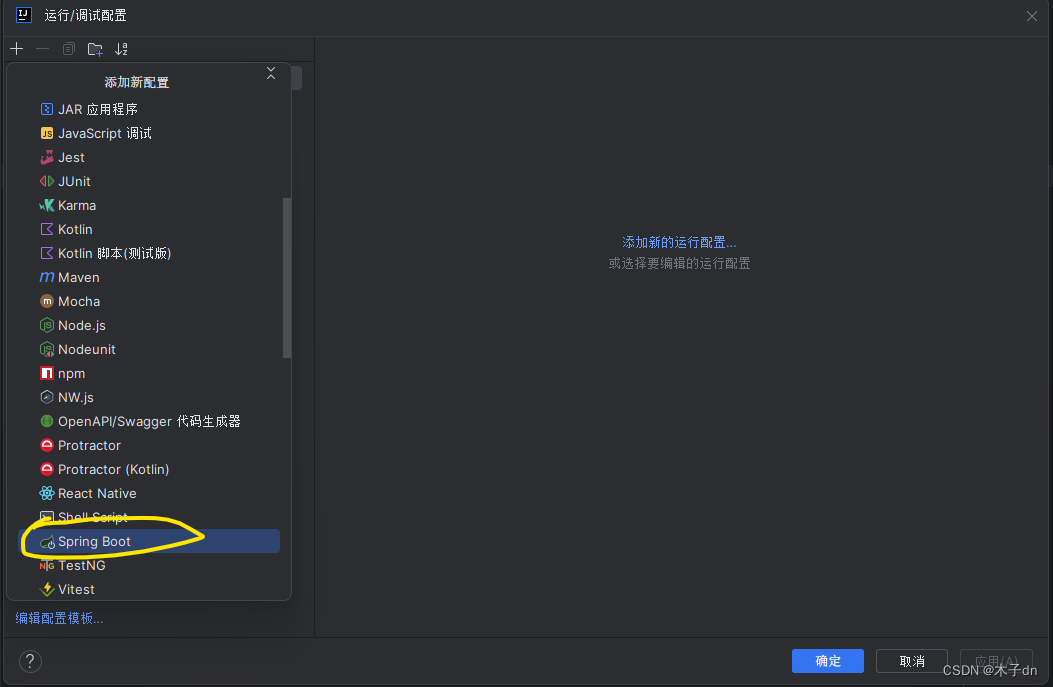
Task: Click the Maven m icon
Action: click(46, 277)
